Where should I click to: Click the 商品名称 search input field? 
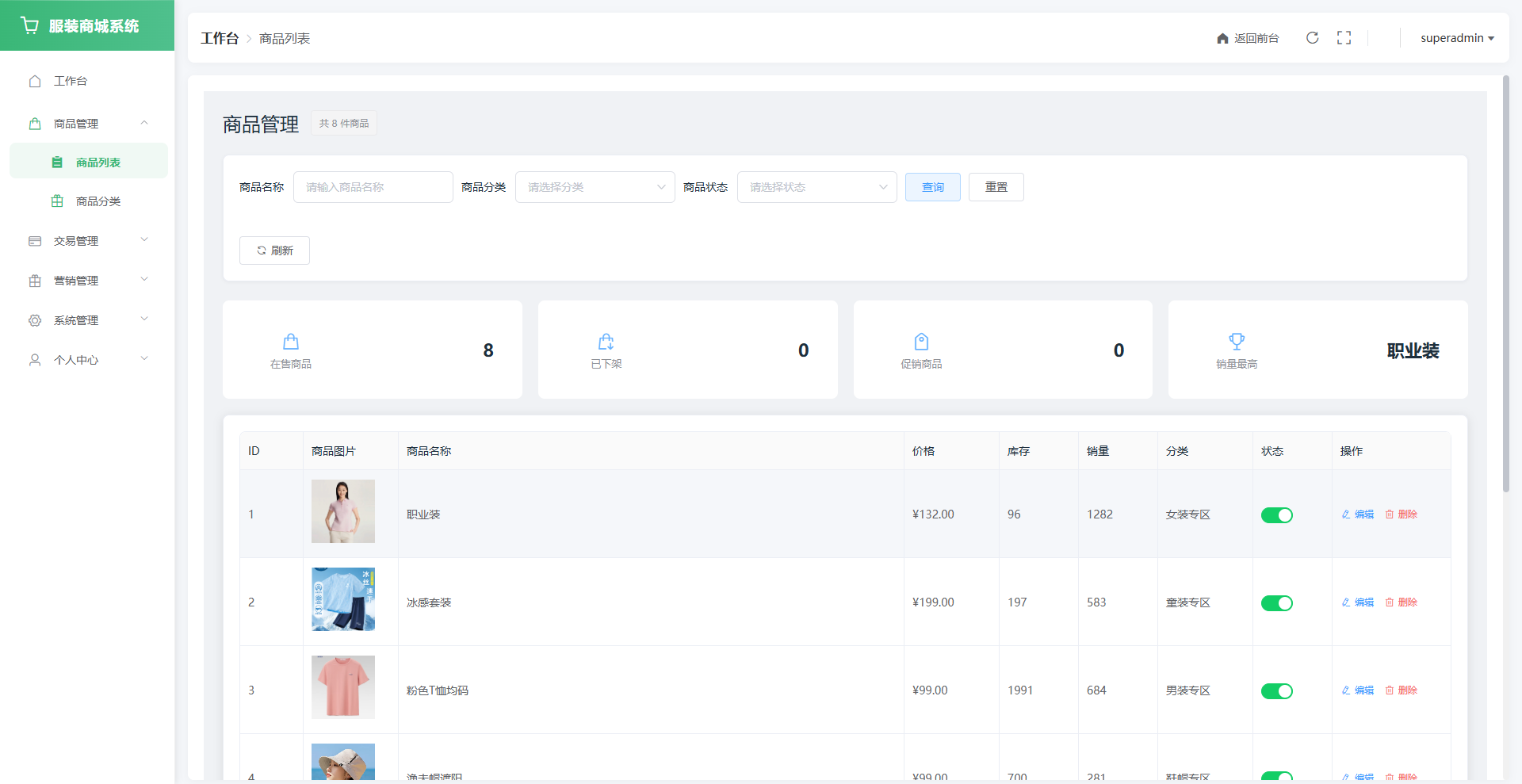(373, 187)
